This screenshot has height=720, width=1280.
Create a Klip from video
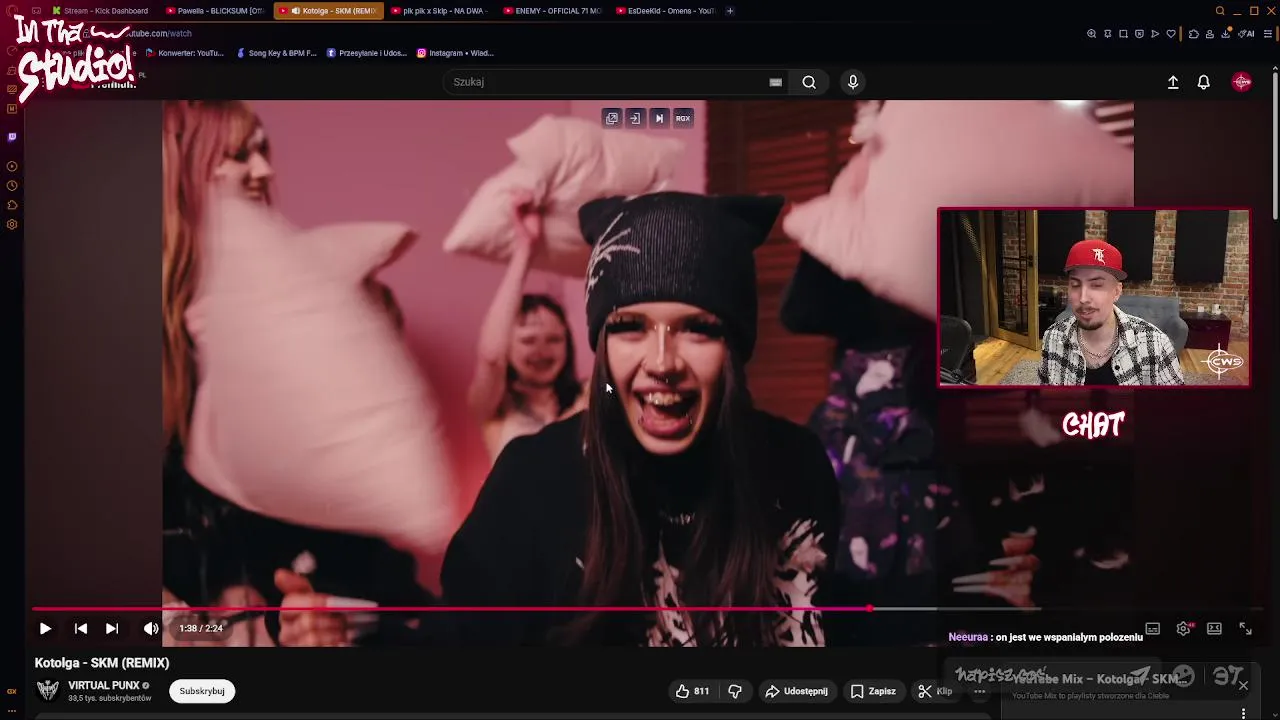pyautogui.click(x=935, y=691)
